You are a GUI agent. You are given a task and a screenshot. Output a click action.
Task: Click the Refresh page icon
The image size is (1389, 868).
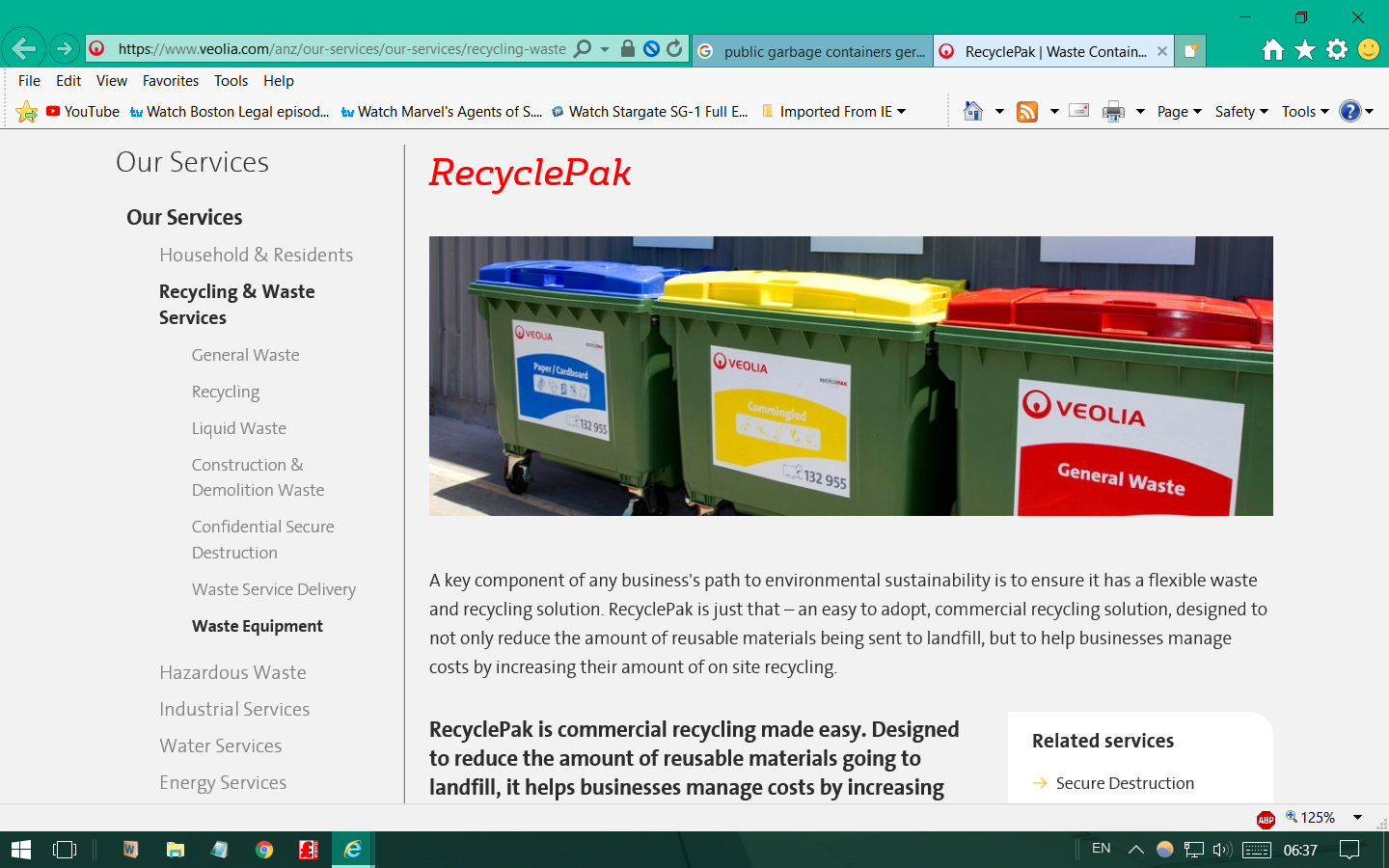674,48
